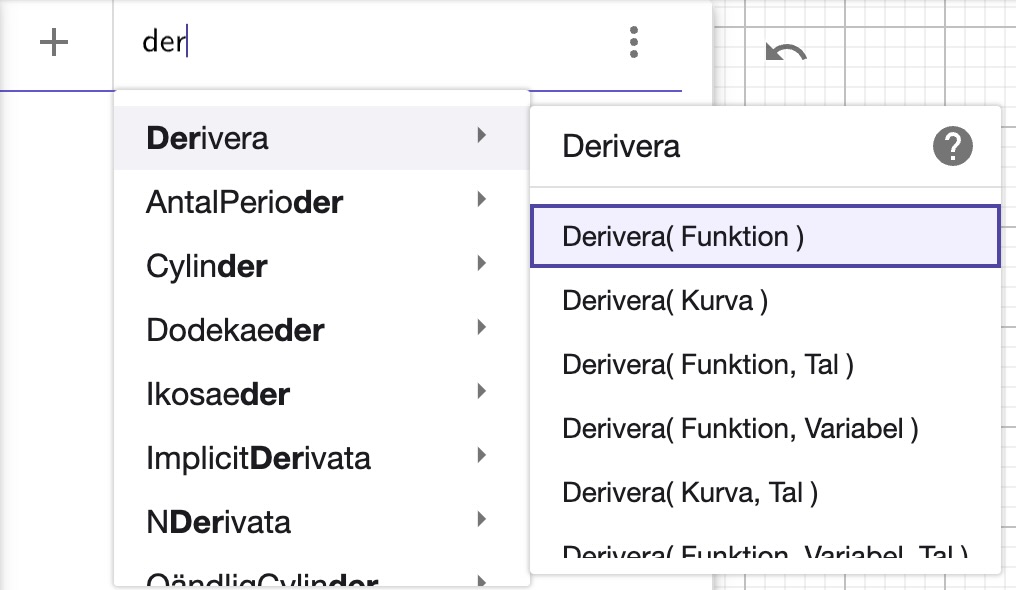Expand the AntalPerioder command chevron
The image size is (1016, 590).
point(482,200)
